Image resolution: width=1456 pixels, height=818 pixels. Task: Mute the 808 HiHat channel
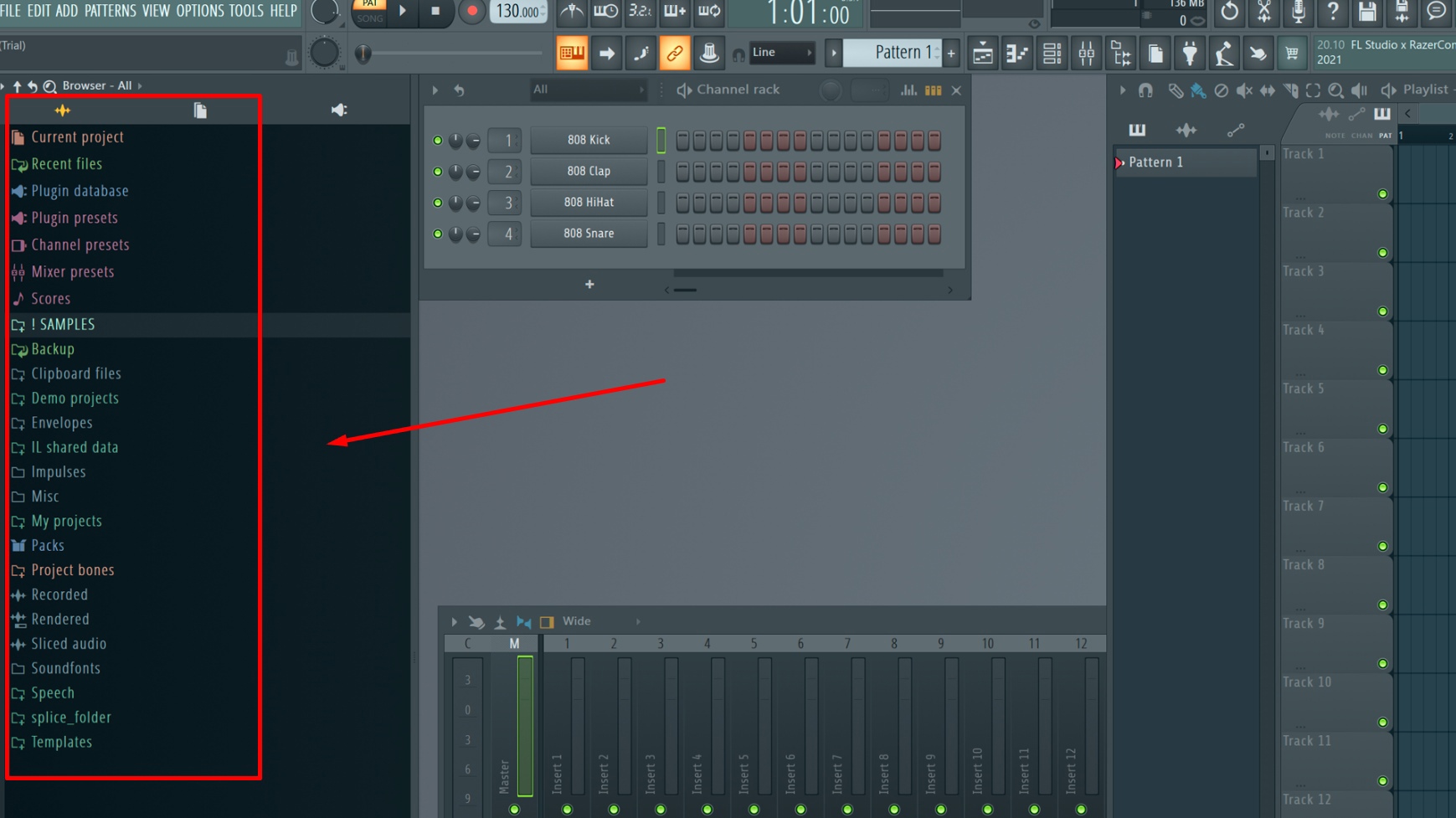437,203
